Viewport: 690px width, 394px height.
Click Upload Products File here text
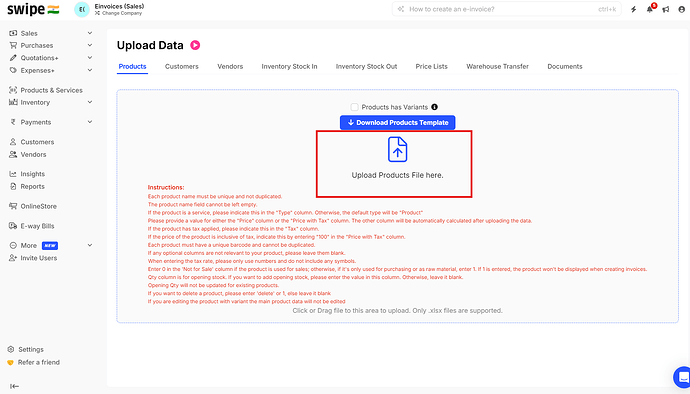[397, 175]
